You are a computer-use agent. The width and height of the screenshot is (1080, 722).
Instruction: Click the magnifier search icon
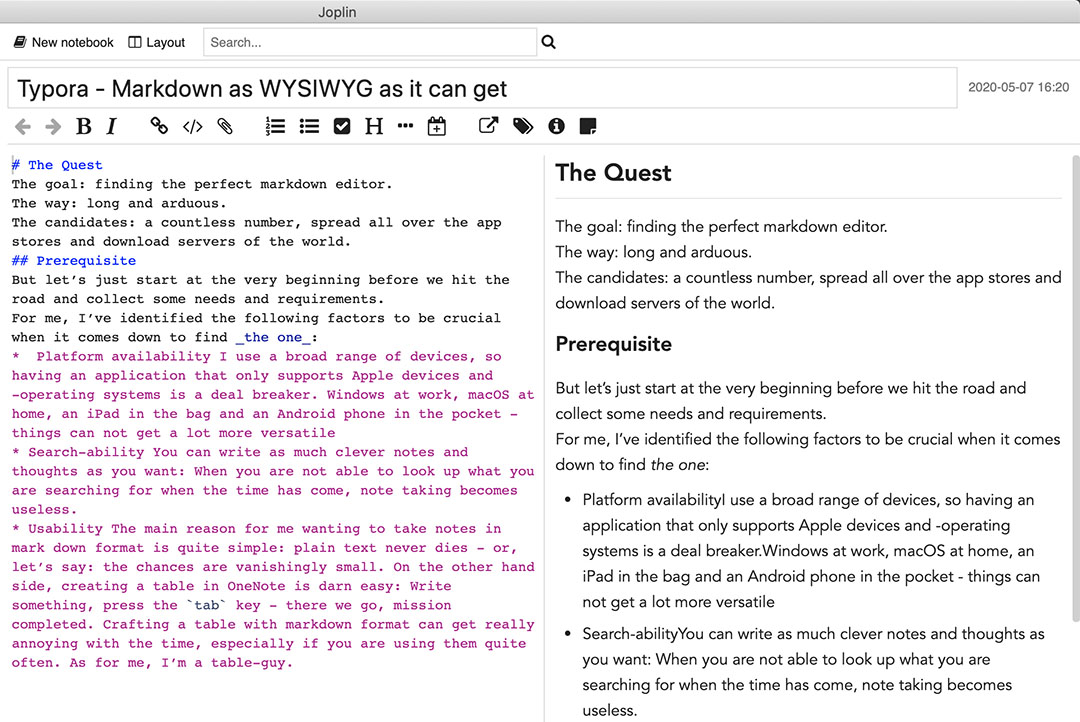coord(548,42)
